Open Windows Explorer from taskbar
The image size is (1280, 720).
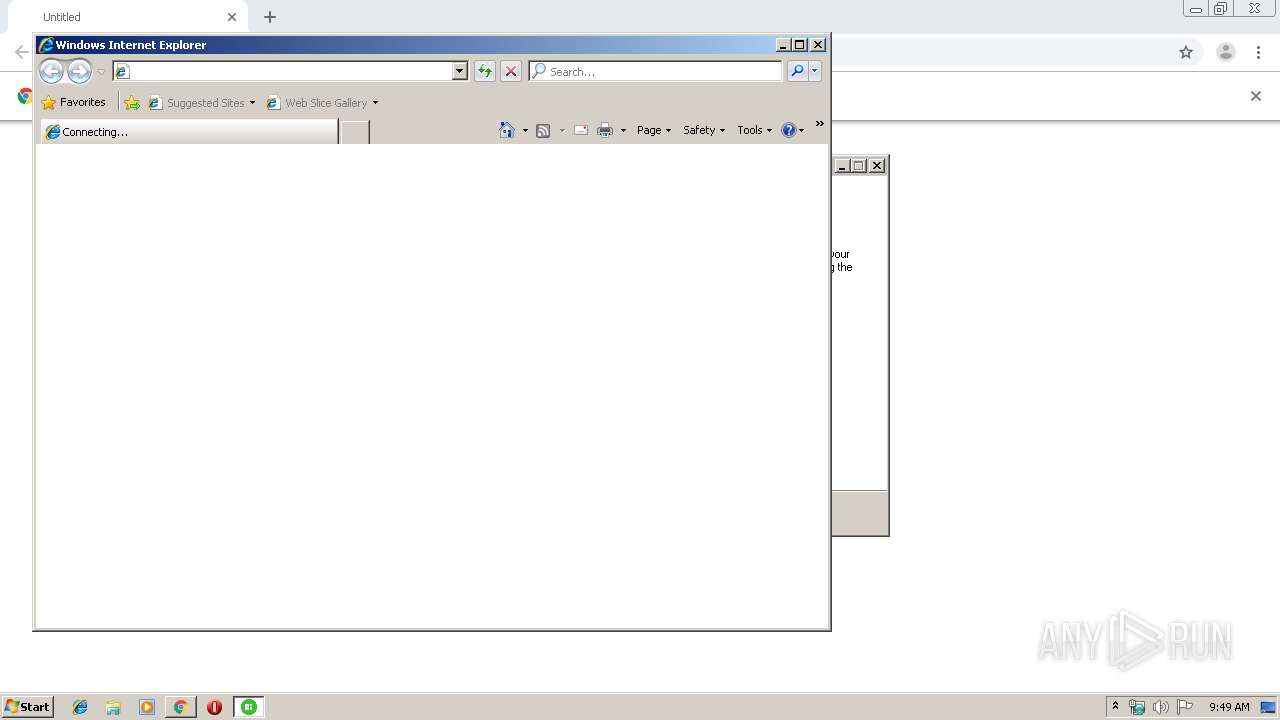click(113, 707)
